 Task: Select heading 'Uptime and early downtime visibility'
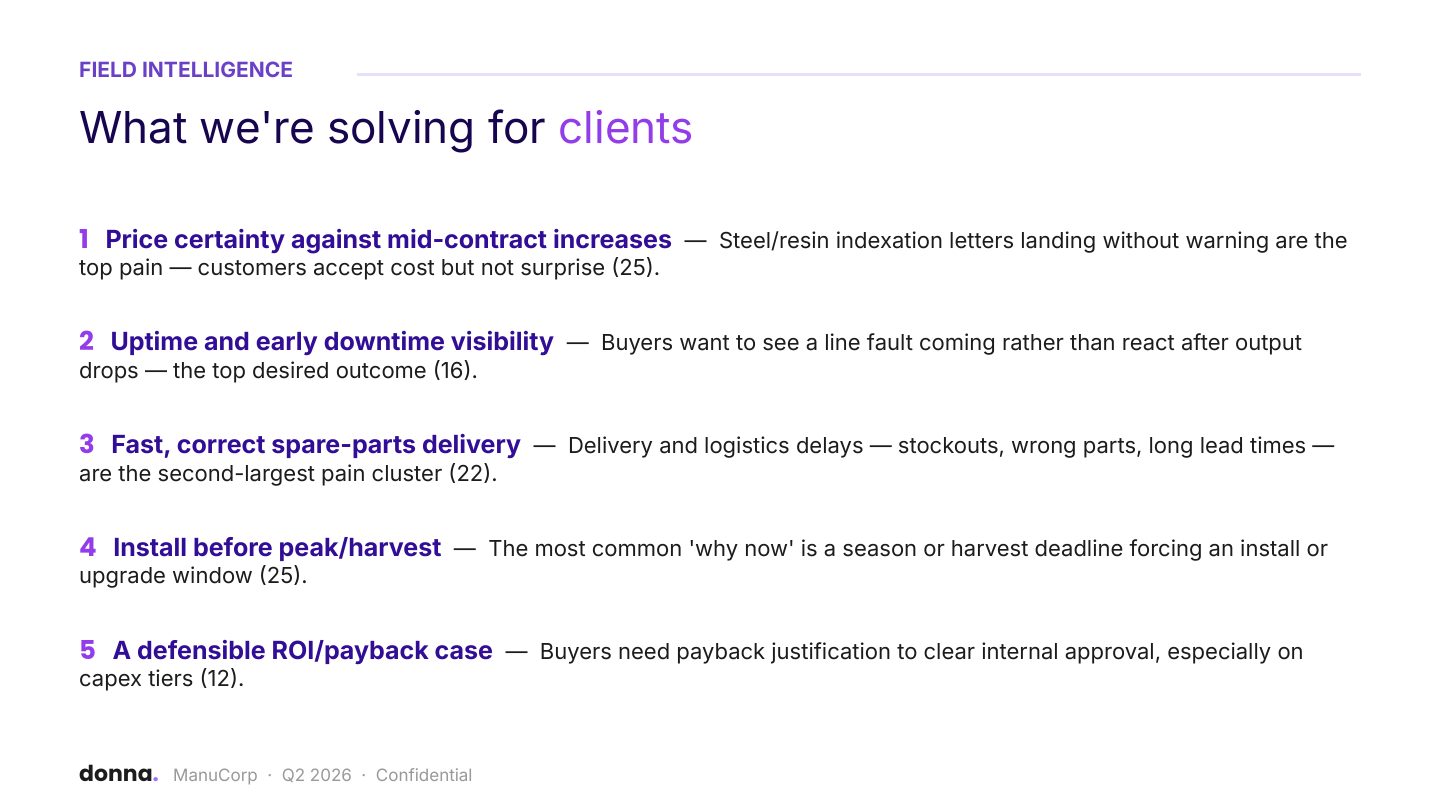pyautogui.click(x=332, y=342)
